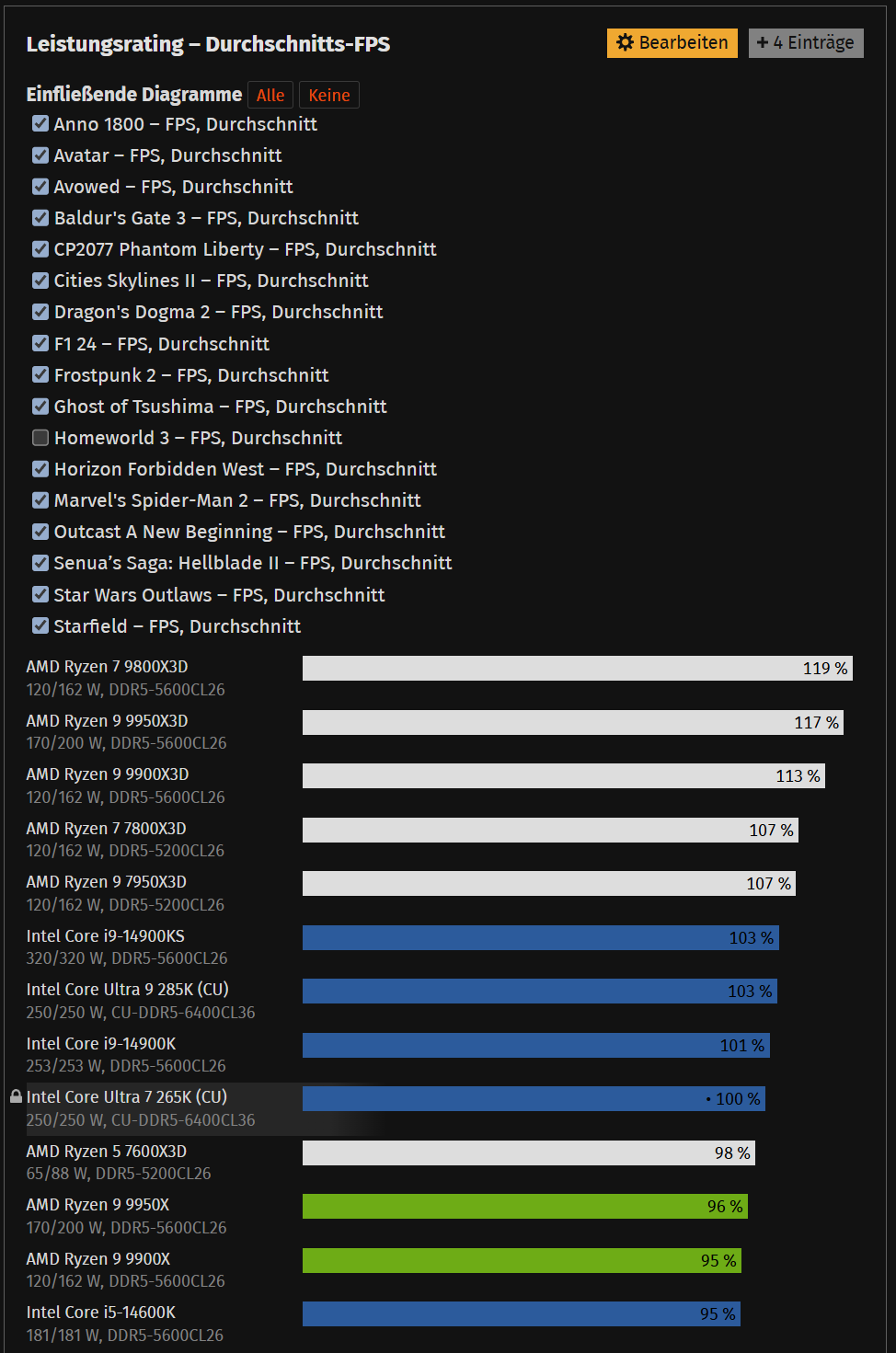Click the lock icon beside Core Ultra 7 265K

tap(16, 1096)
